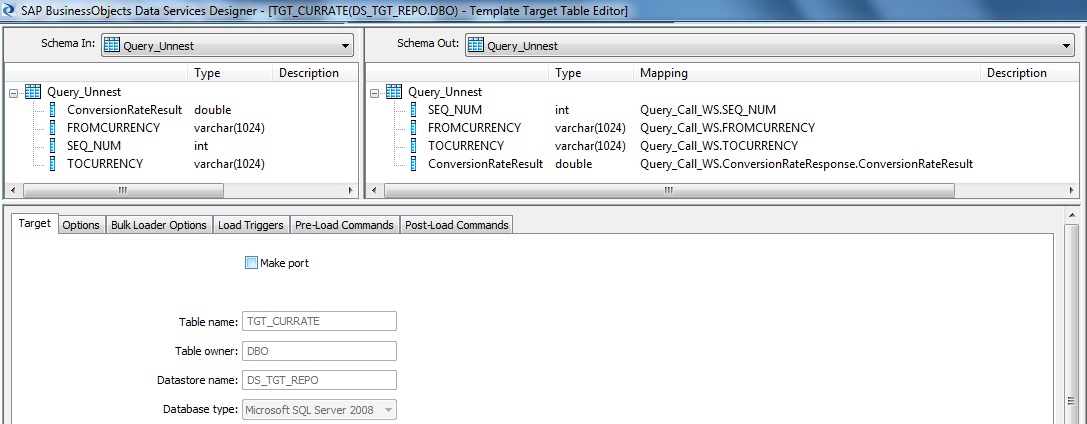Click the Description column header in Schema In

tap(315, 73)
